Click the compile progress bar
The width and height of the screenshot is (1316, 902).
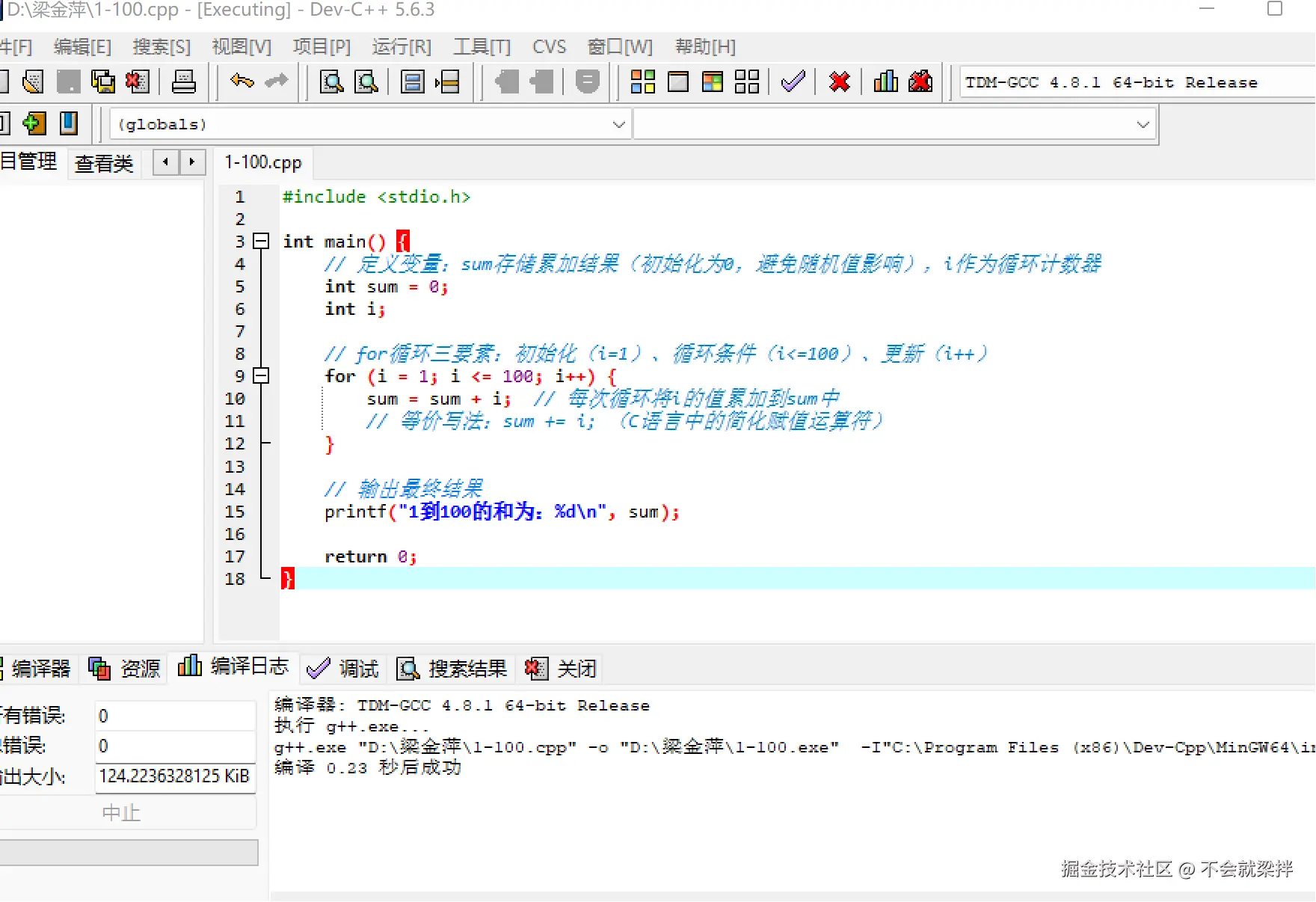(x=129, y=853)
